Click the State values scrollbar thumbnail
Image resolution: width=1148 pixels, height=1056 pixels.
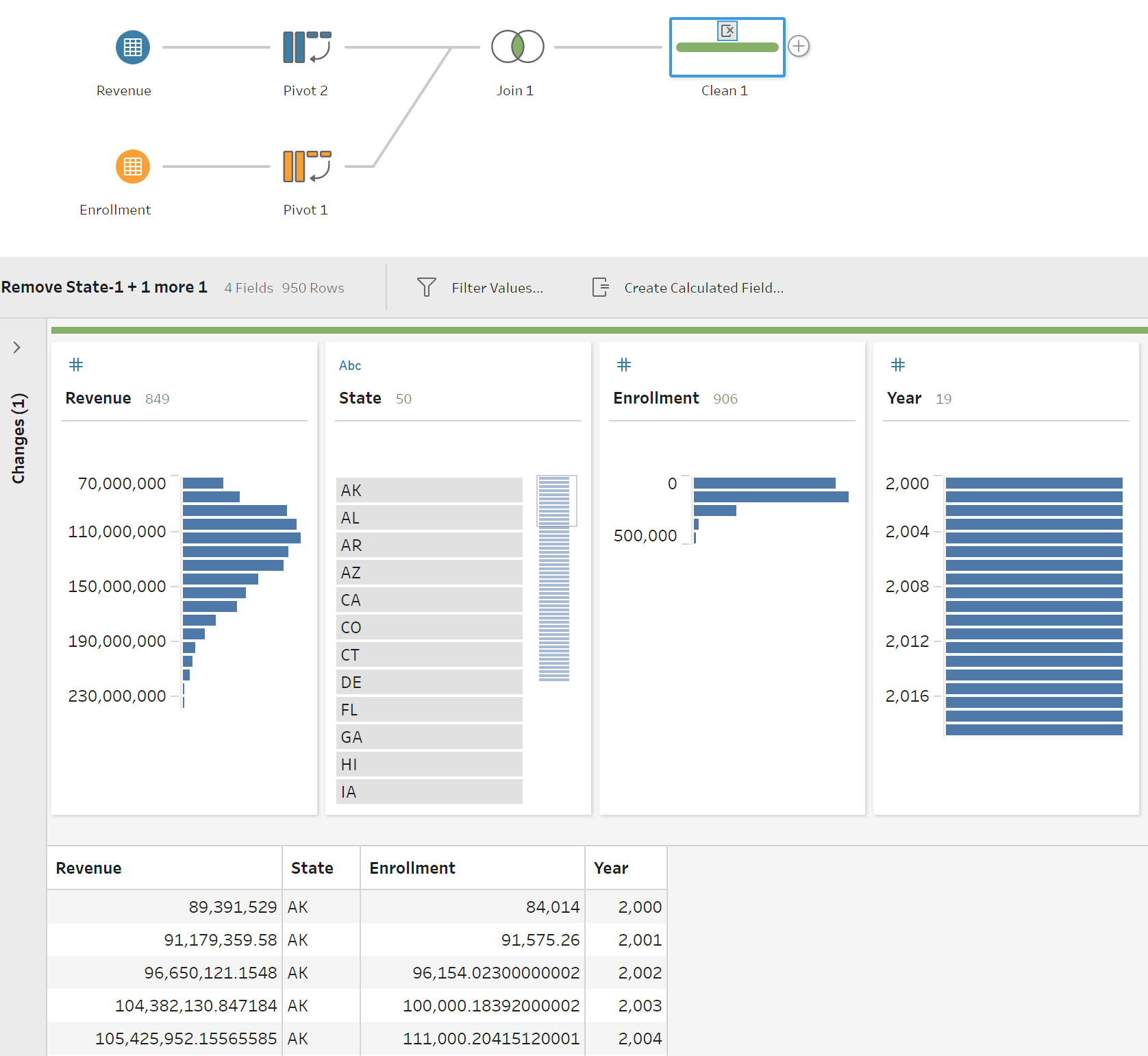point(557,501)
